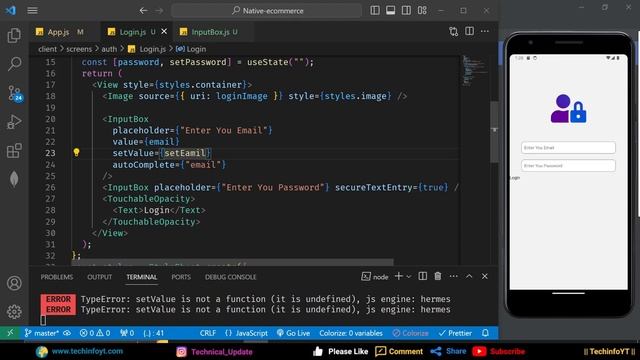Click the auth breadcrumb segment
The width and height of the screenshot is (640, 360).
(109, 49)
